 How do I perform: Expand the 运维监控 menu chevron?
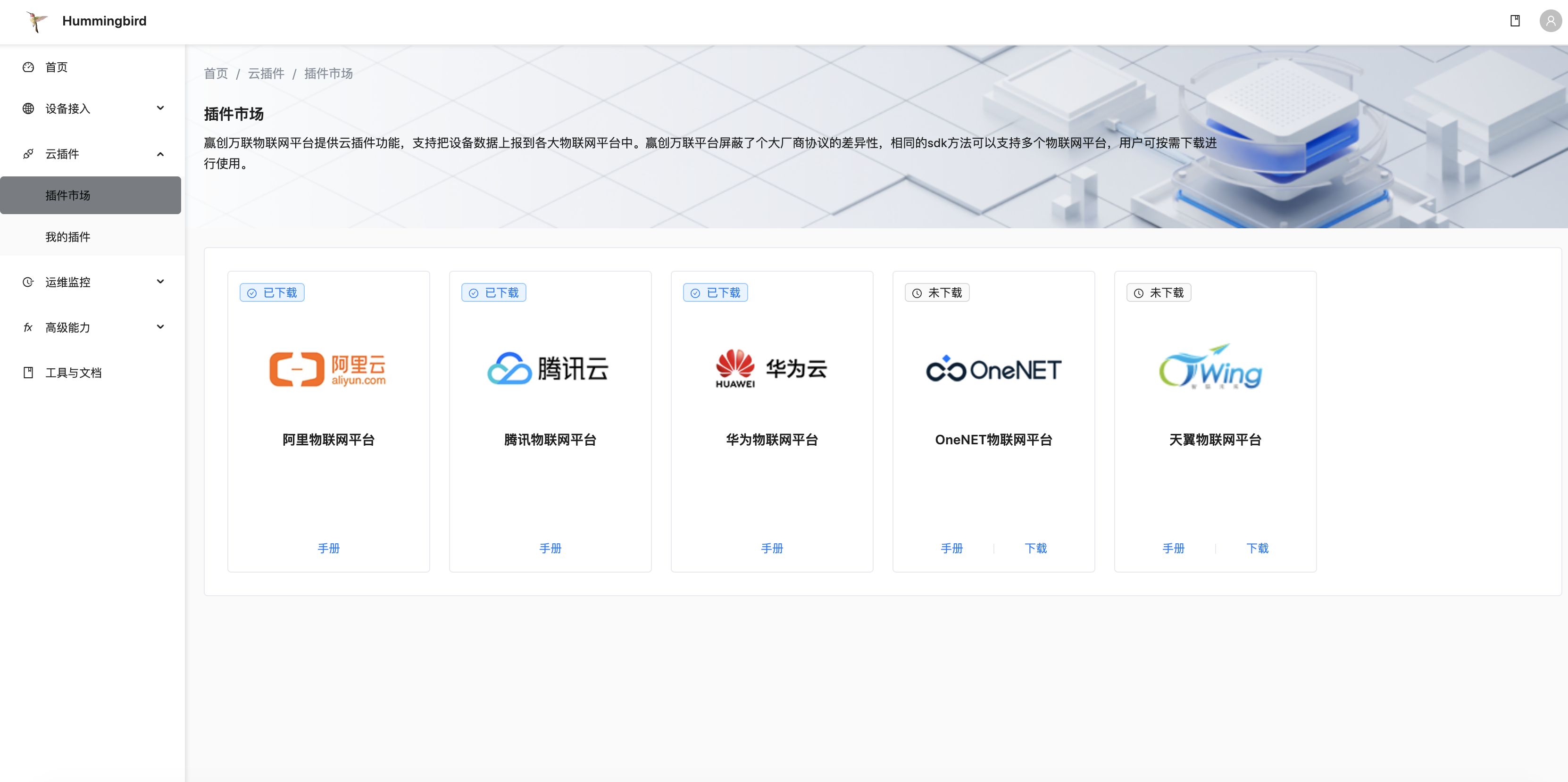pos(160,282)
